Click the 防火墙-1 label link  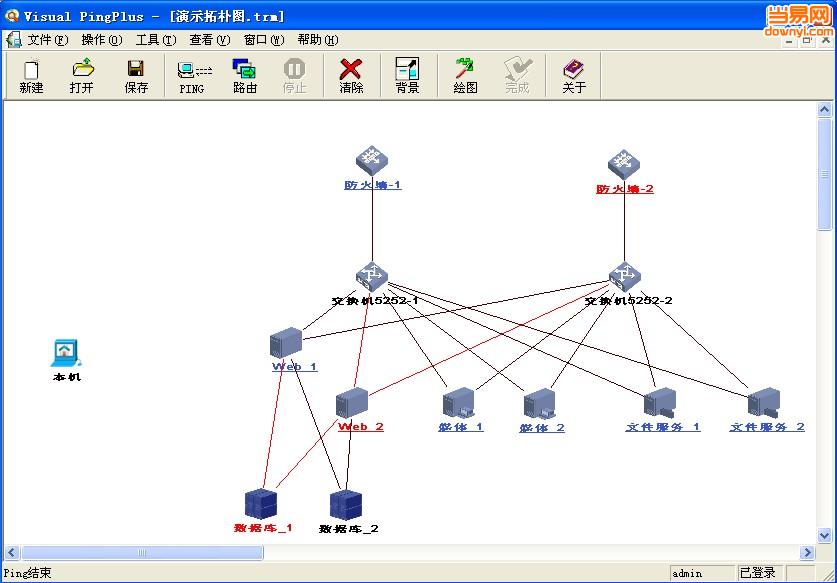373,185
